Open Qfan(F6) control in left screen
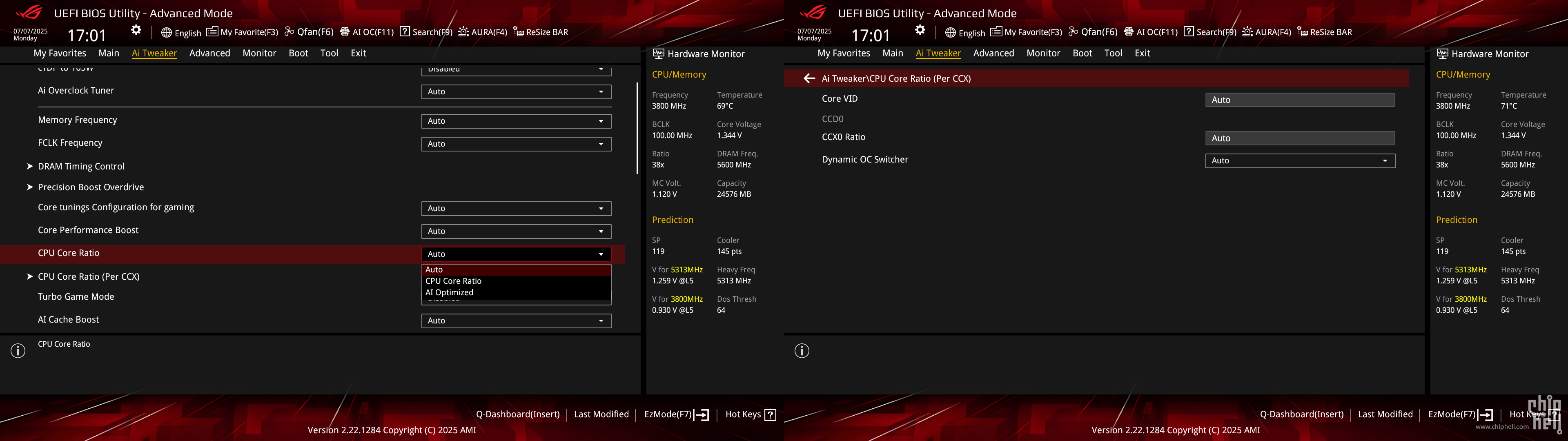The image size is (1568, 441). (309, 32)
